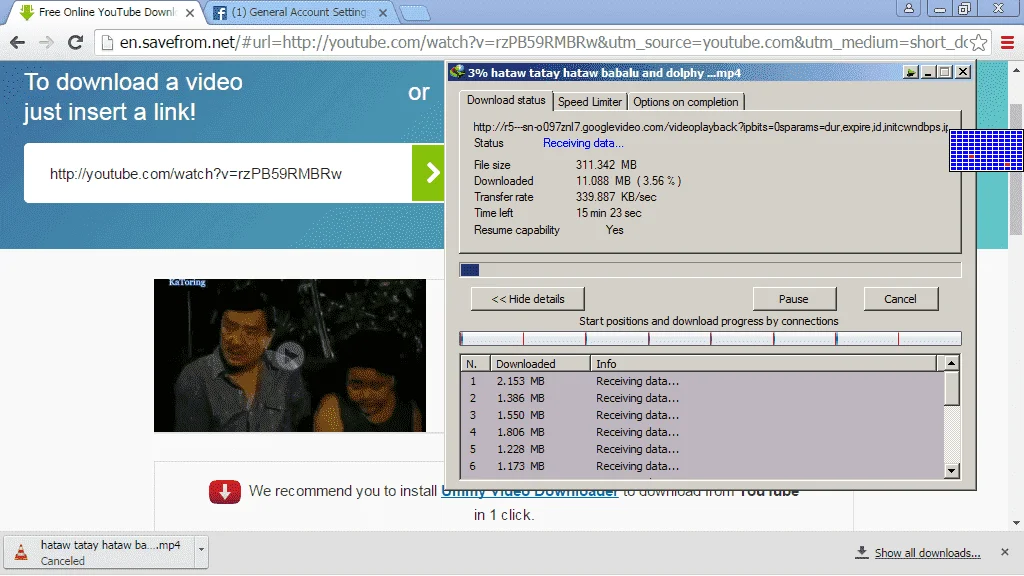Click the download URL text in dialog
Viewport: 1024px width, 576px height.
(711, 127)
